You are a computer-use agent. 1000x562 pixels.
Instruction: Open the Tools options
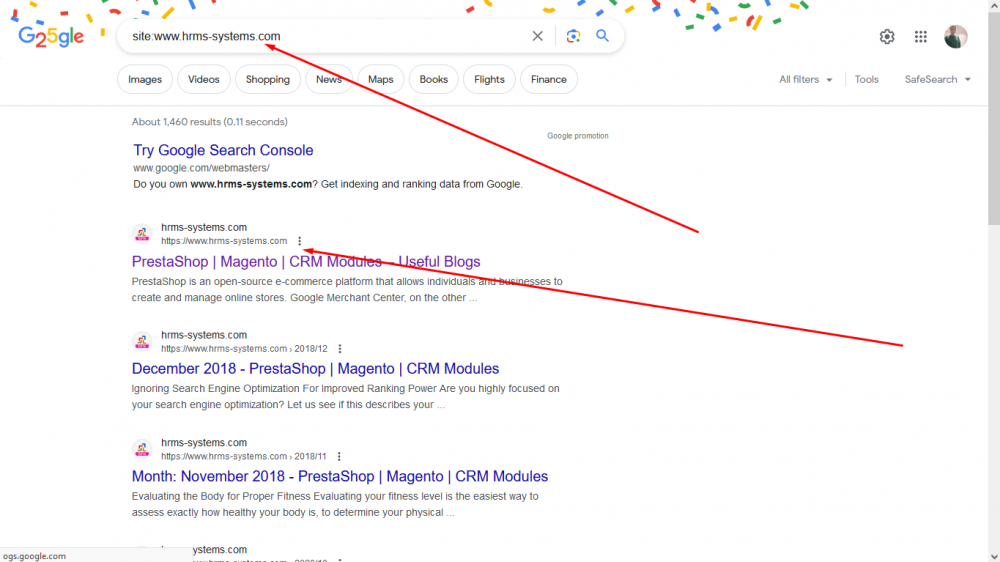point(866,80)
